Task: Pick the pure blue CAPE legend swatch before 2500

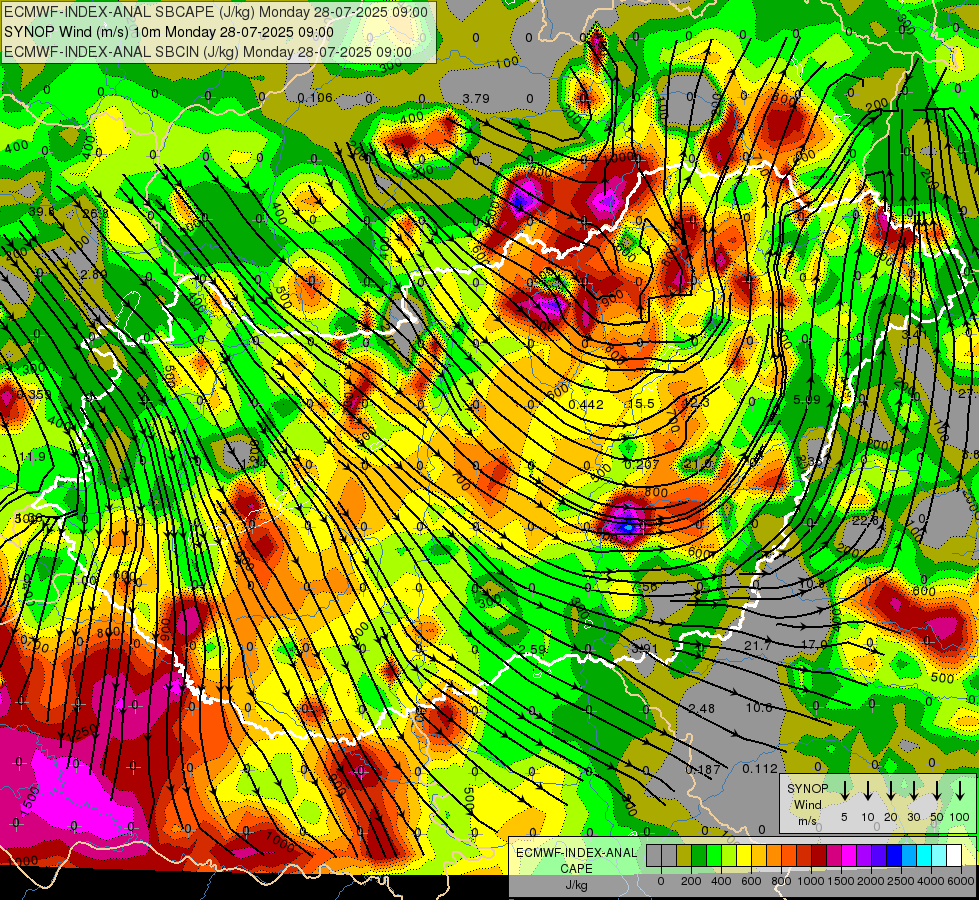Action: pyautogui.click(x=894, y=855)
